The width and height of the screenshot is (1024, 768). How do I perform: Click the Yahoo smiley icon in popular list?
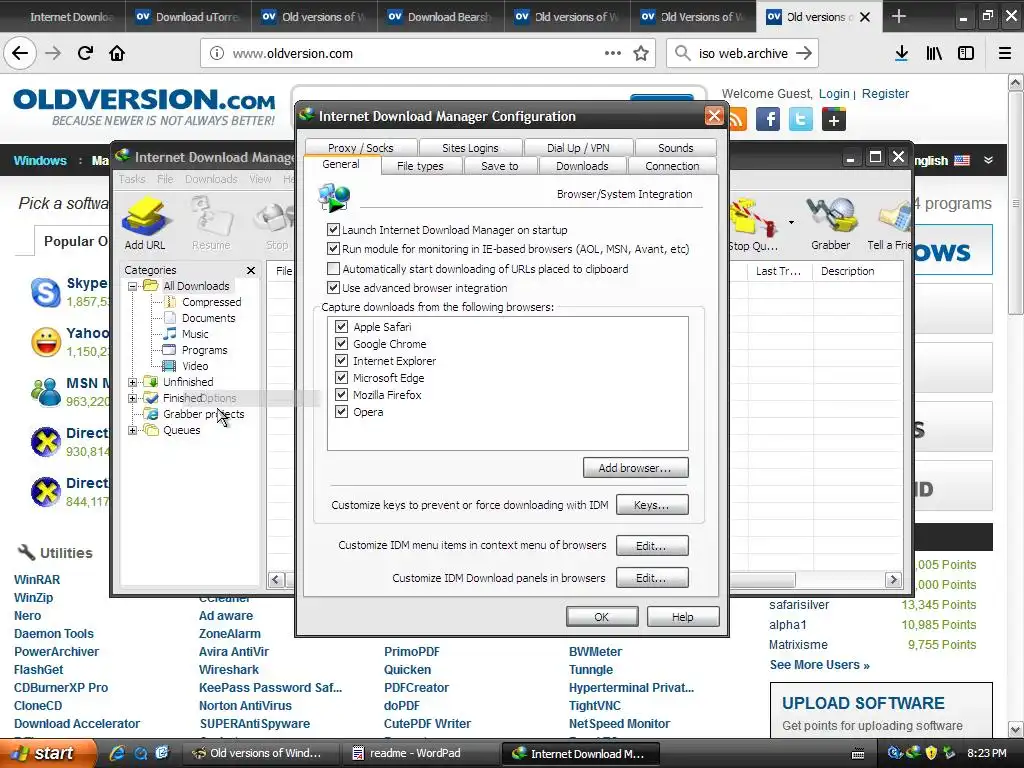pos(46,342)
